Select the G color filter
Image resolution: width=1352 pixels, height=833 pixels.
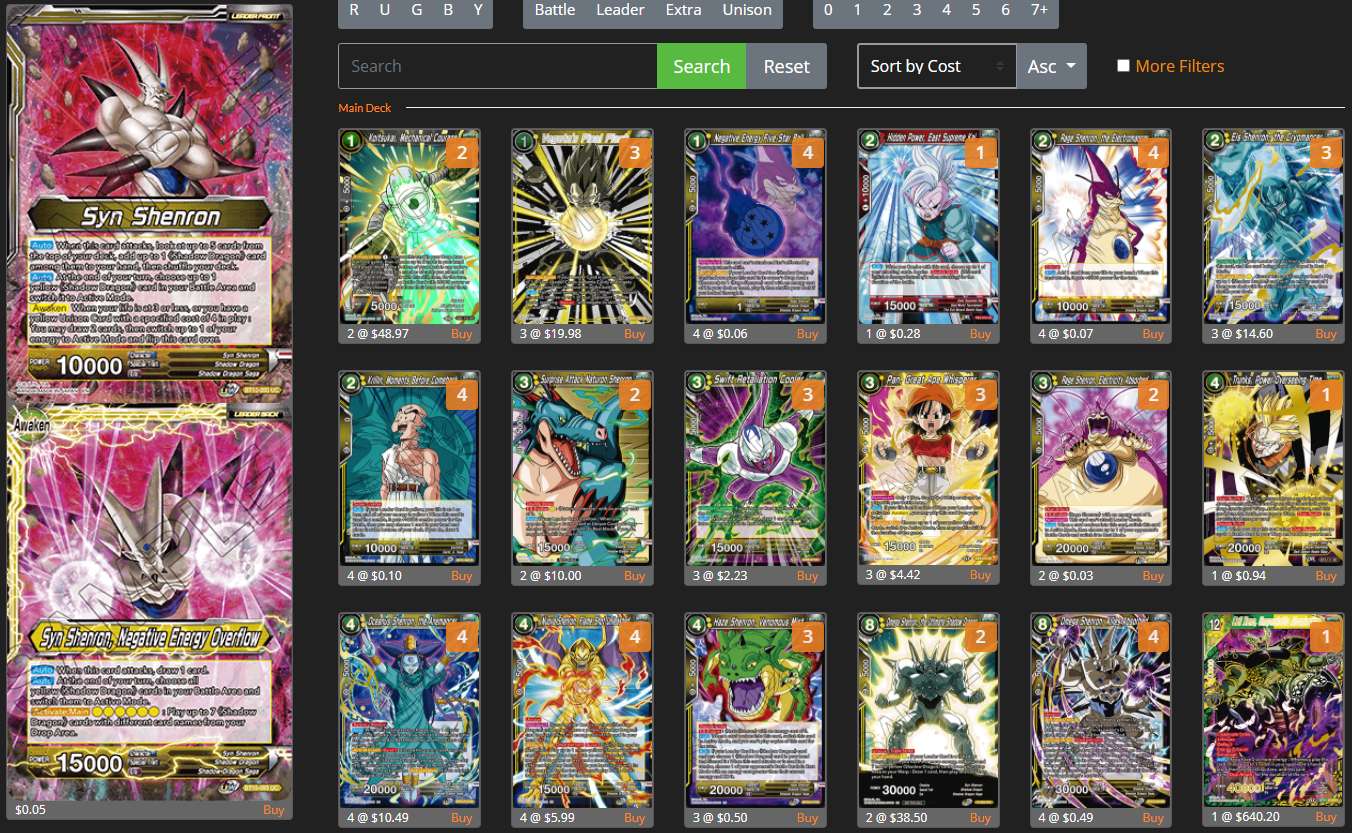pyautogui.click(x=416, y=9)
